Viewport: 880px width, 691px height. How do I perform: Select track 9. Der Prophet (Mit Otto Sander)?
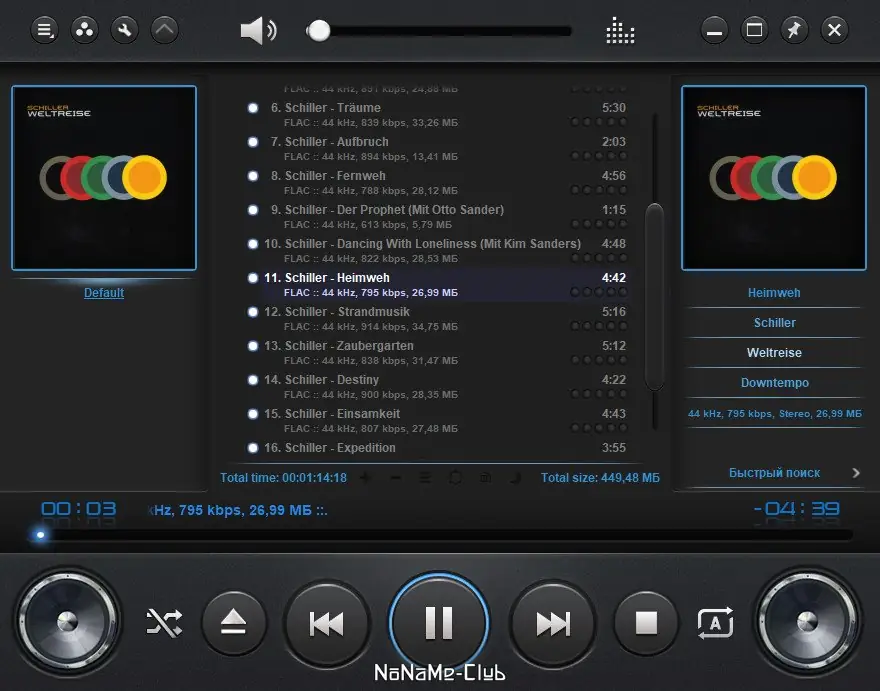click(447, 217)
